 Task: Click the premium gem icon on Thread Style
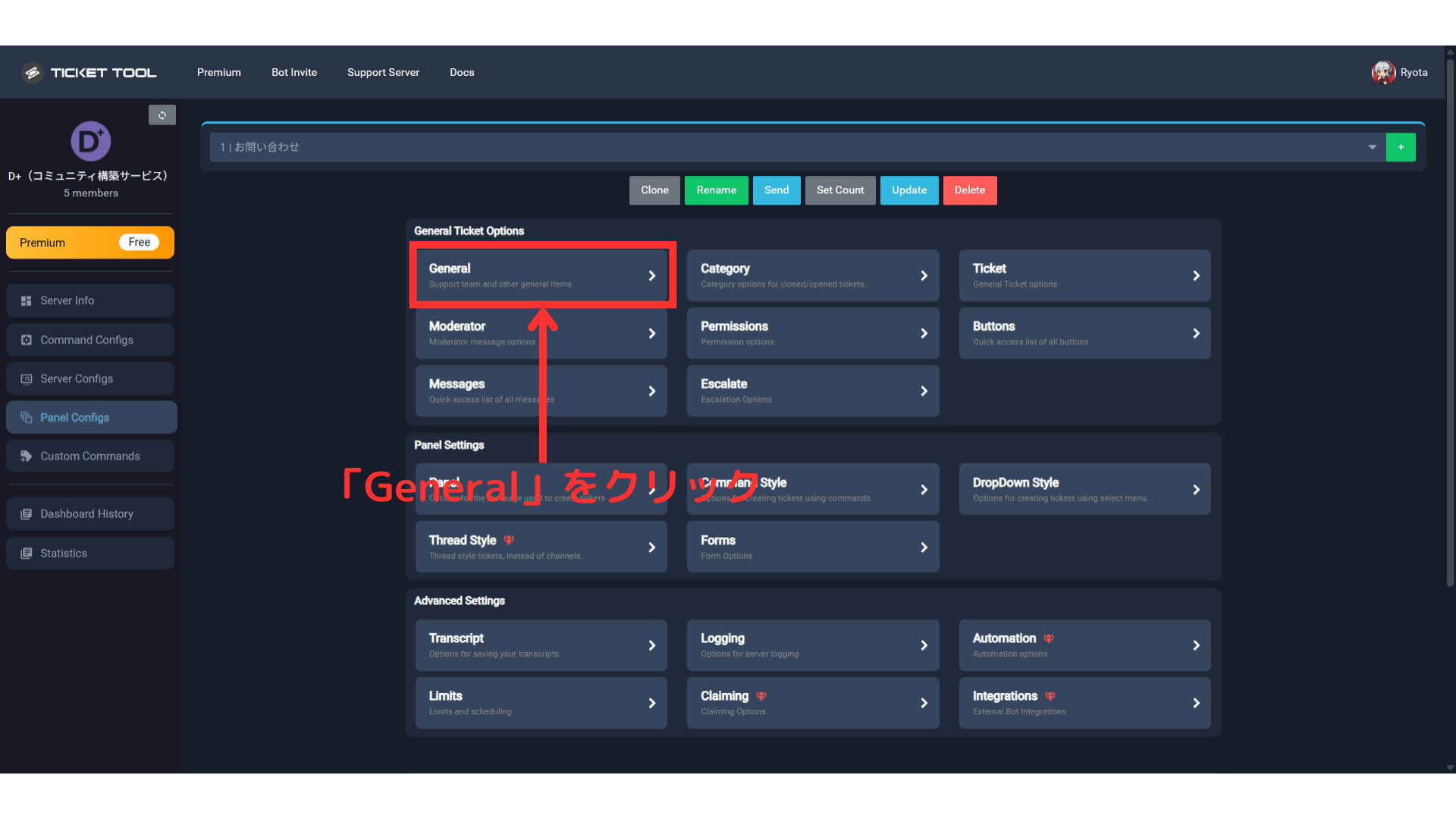(507, 540)
